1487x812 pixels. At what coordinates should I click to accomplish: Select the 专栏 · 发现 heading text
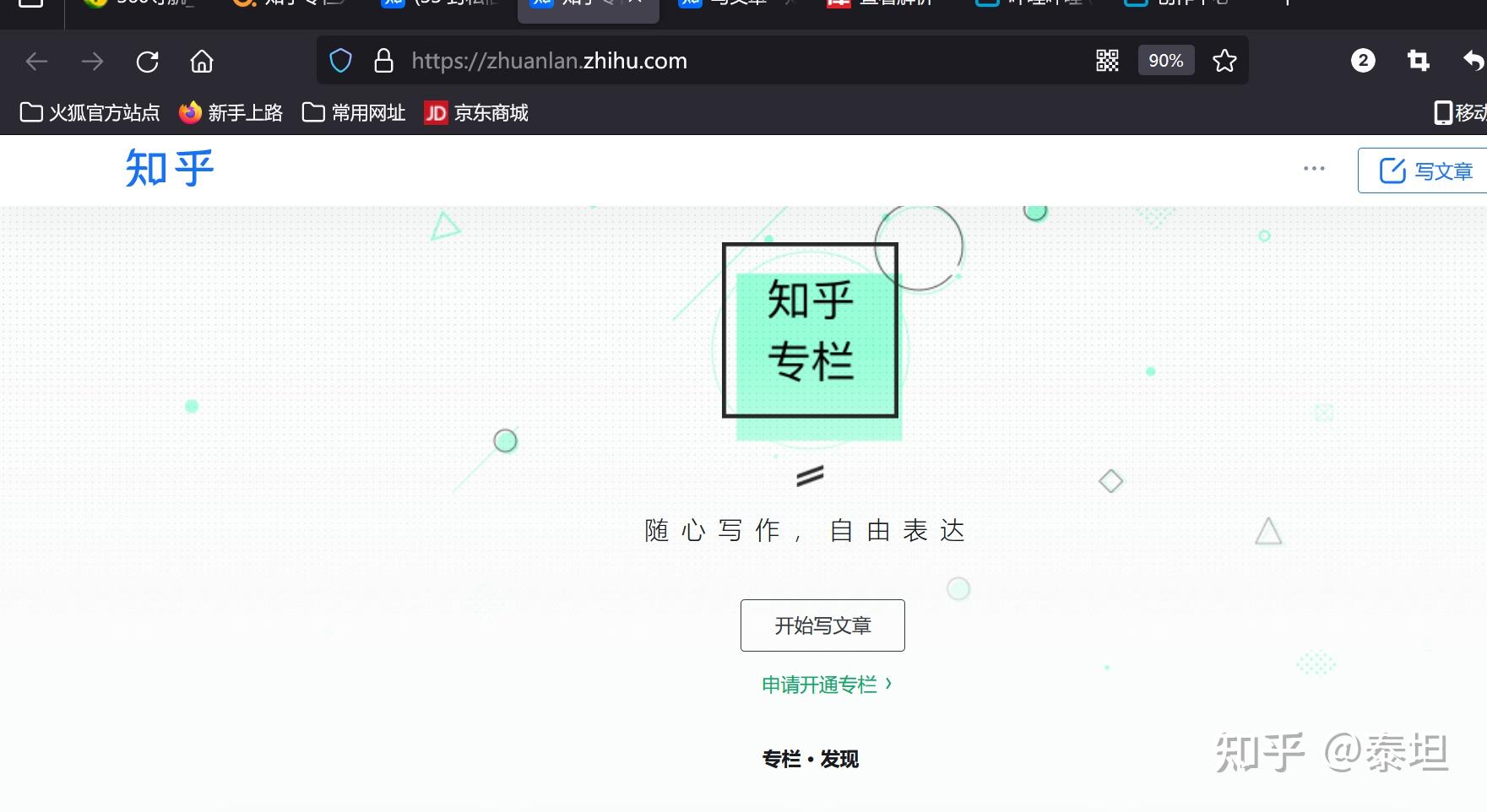811,759
